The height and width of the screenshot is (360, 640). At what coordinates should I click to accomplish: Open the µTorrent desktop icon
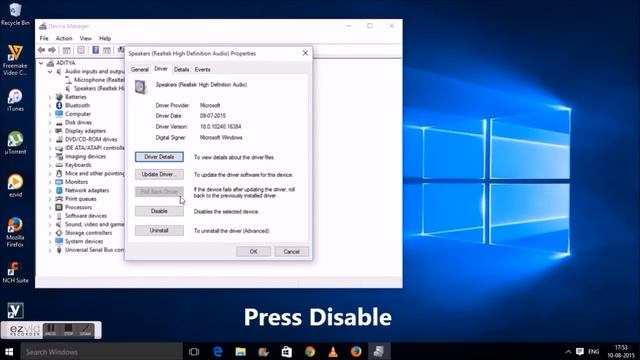(x=15, y=142)
